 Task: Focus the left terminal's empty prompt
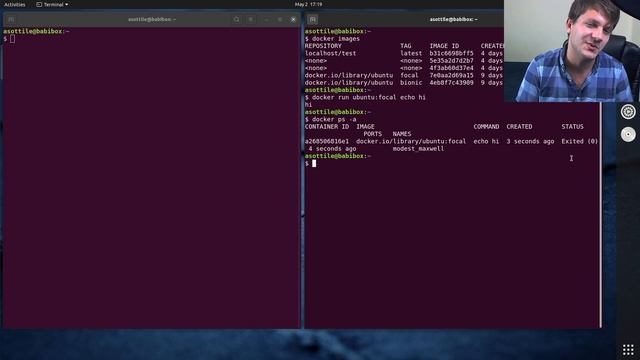(x=13, y=39)
